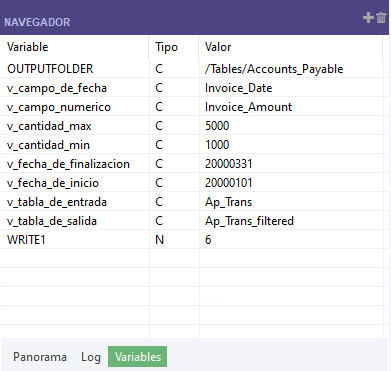Image resolution: width=391 pixels, height=371 pixels.
Task: Click the value 5000 of v_cantidad_max
Action: [x=217, y=126]
